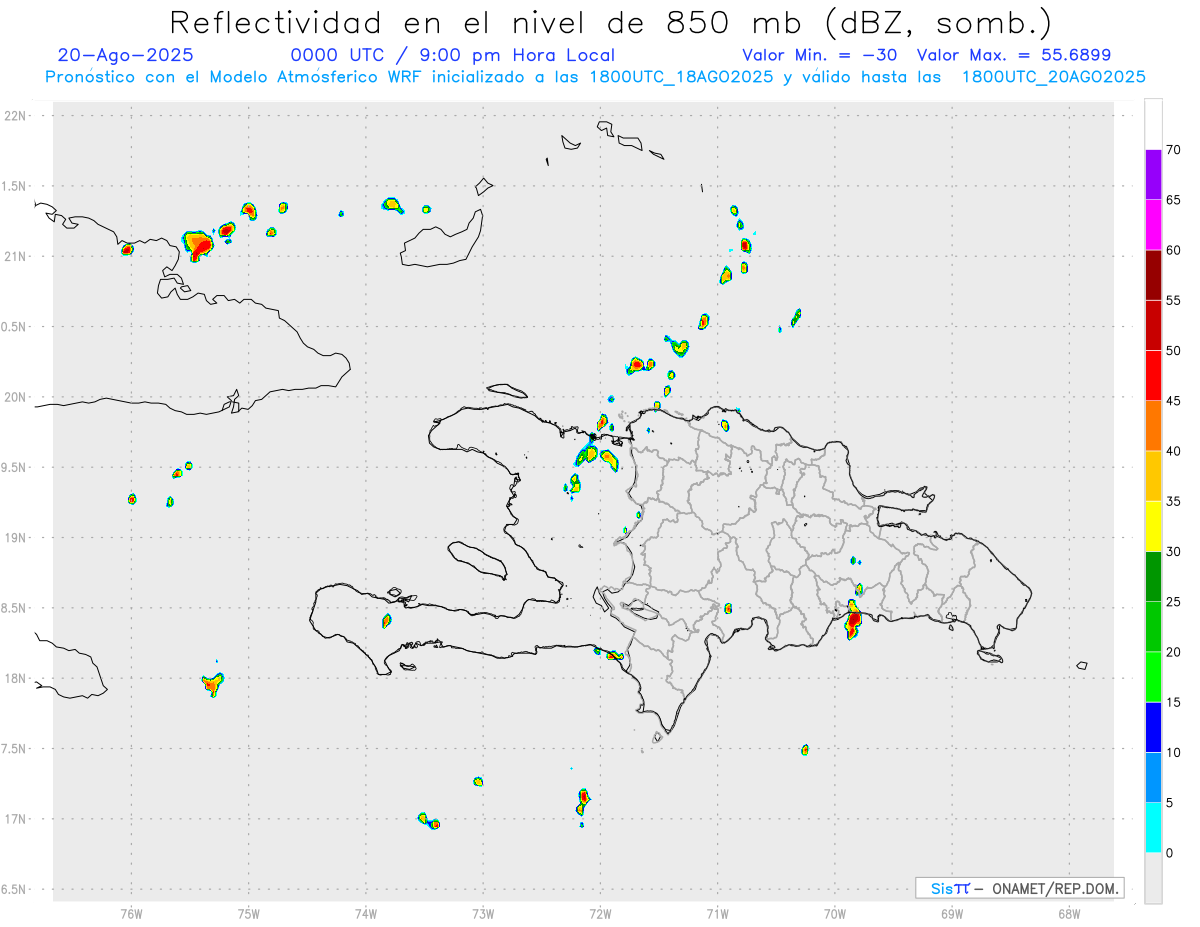The image size is (1200, 927).
Task: Pick the cyan 0-5 dBZ colorbar segment
Action: click(1153, 828)
